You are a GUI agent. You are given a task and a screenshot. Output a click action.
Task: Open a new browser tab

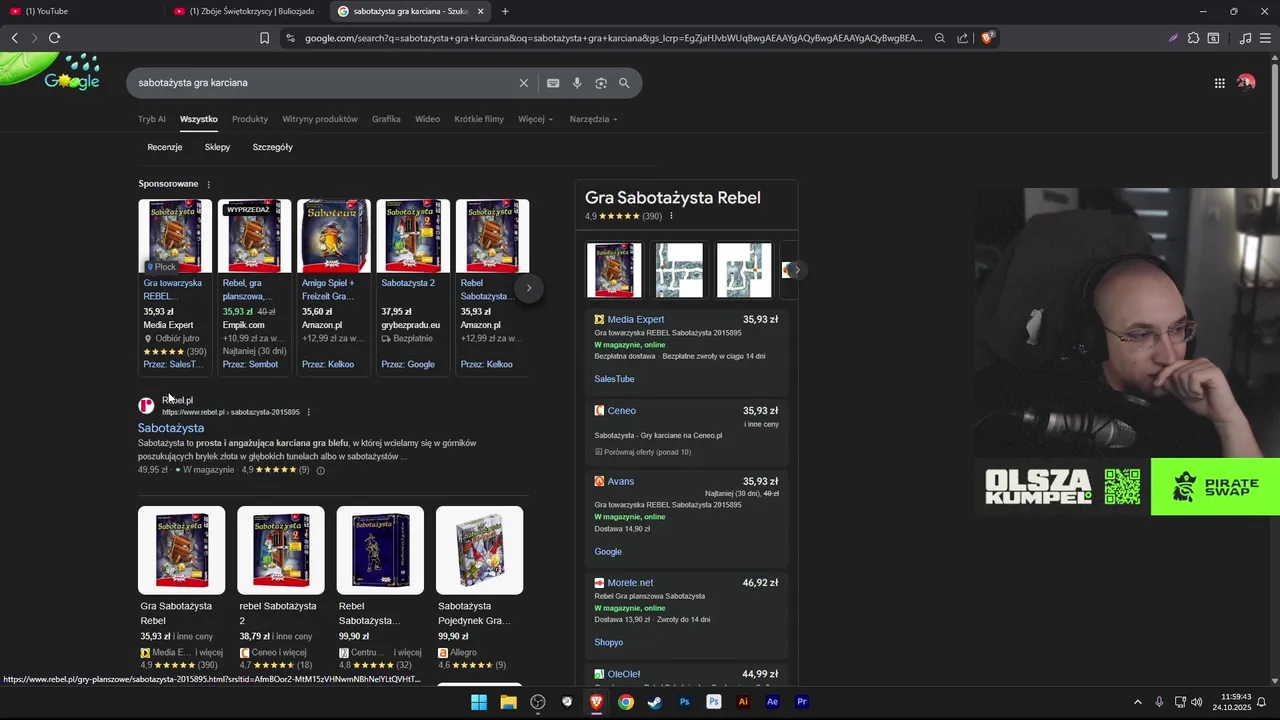click(x=505, y=11)
